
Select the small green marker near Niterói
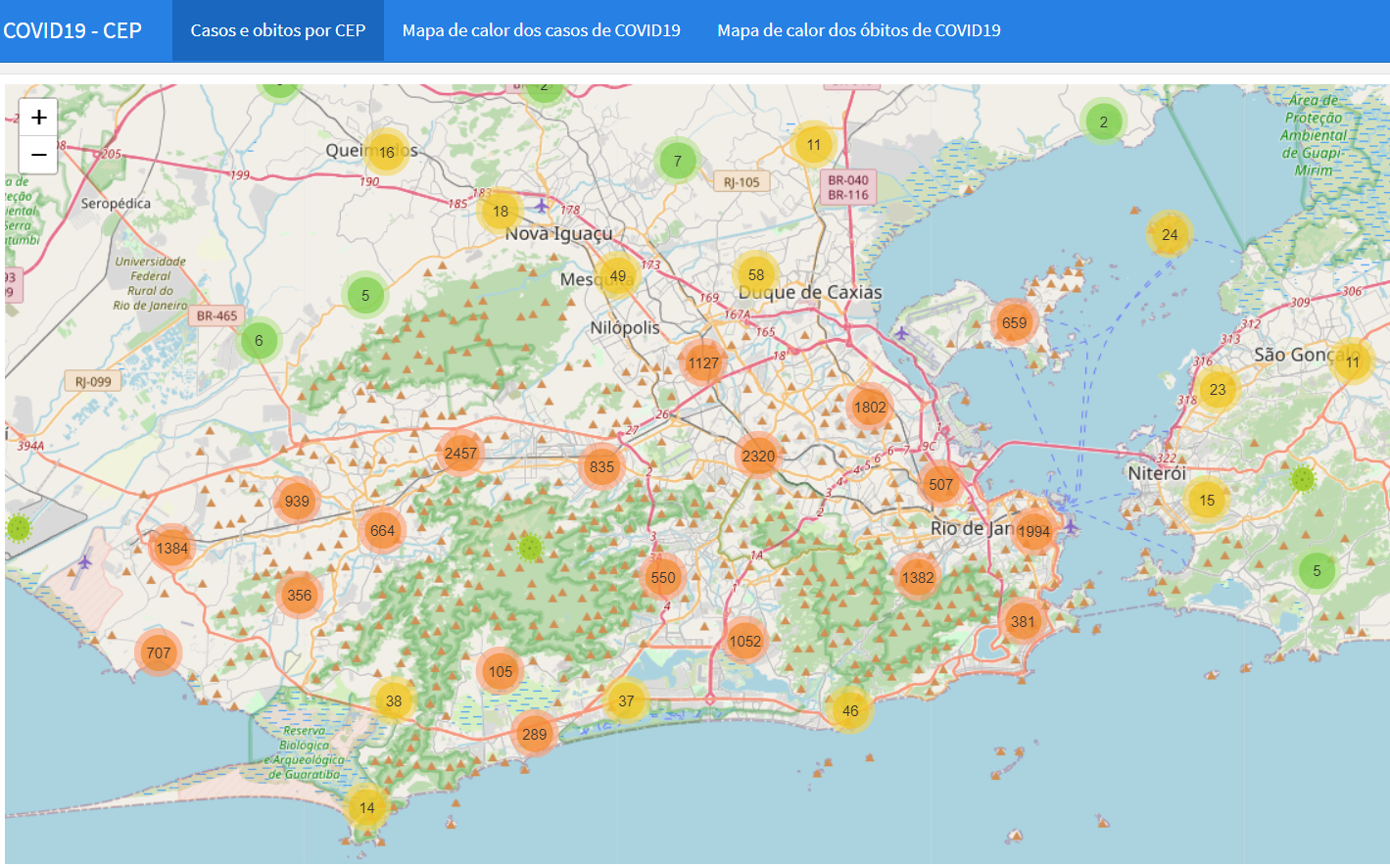tap(1302, 479)
